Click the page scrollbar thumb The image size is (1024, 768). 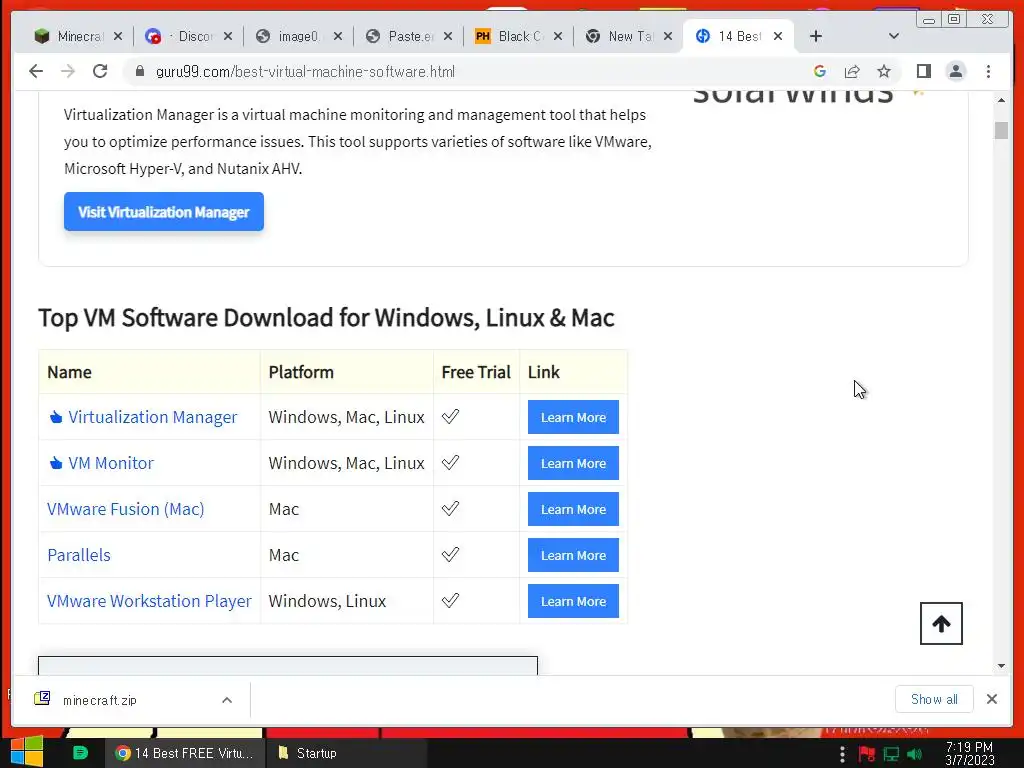(1001, 130)
